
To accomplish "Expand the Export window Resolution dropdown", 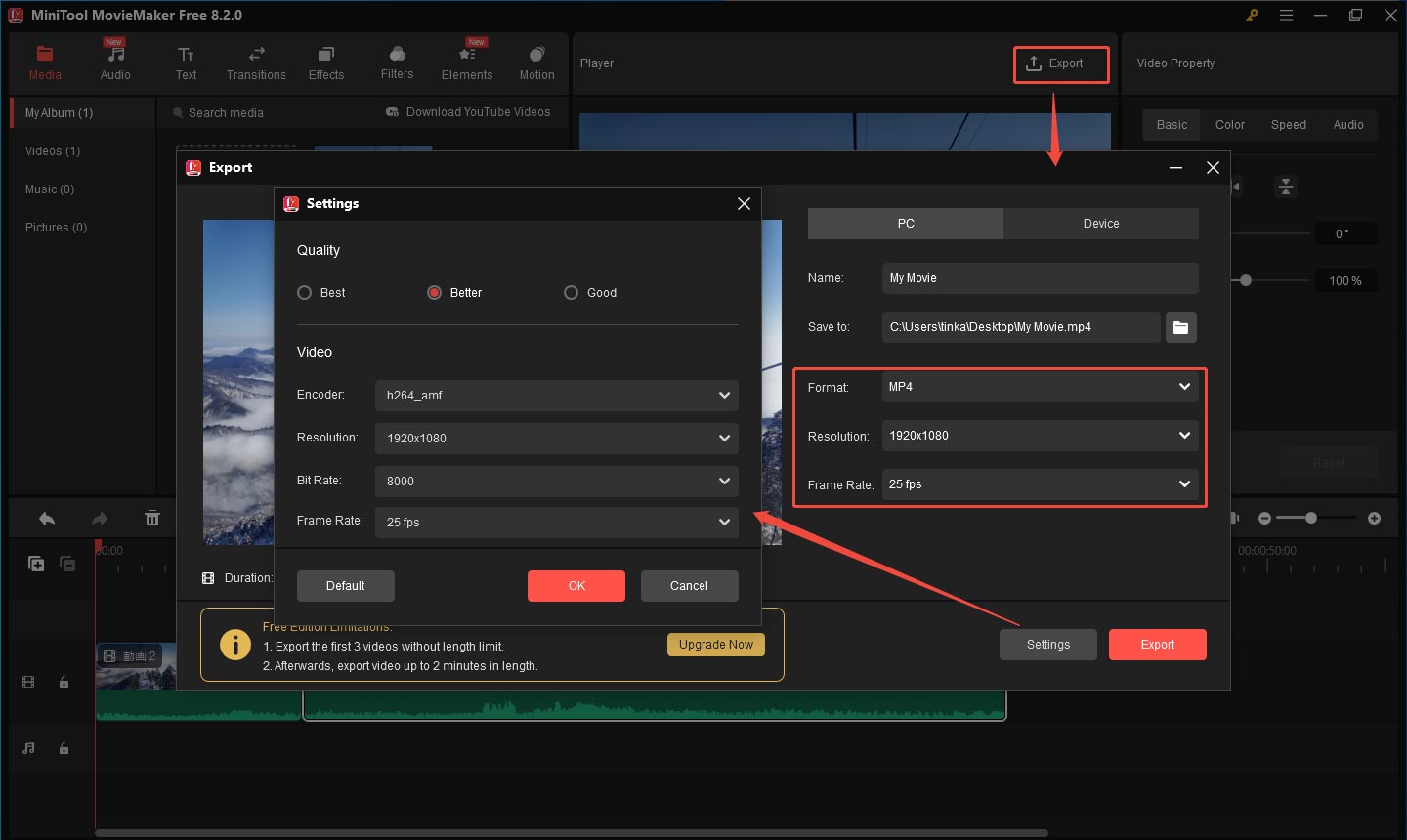I will 1040,436.
